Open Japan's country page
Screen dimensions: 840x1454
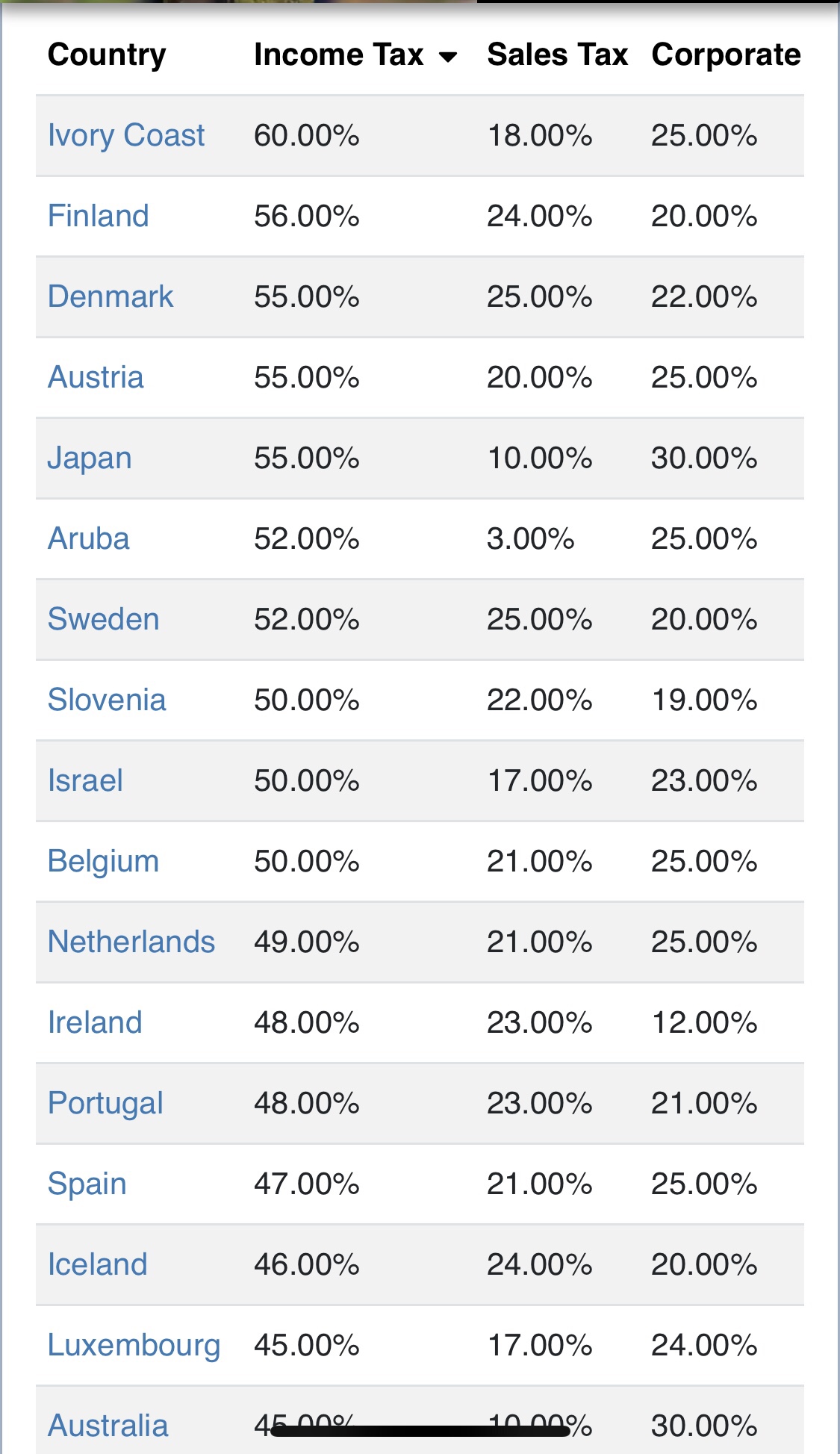[x=89, y=458]
